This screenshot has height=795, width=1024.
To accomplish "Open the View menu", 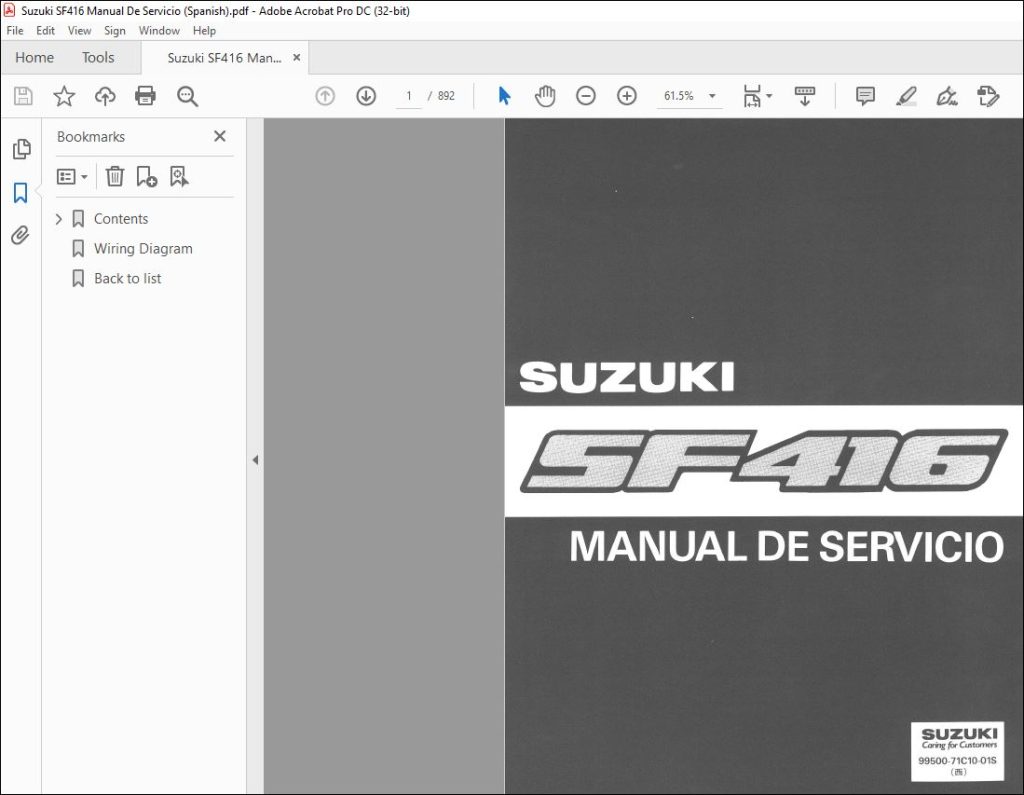I will click(80, 31).
